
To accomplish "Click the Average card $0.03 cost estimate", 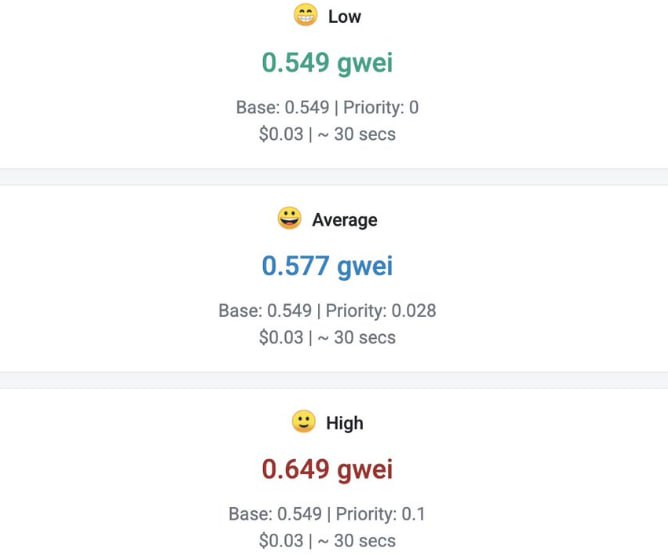I will pyautogui.click(x=281, y=337).
